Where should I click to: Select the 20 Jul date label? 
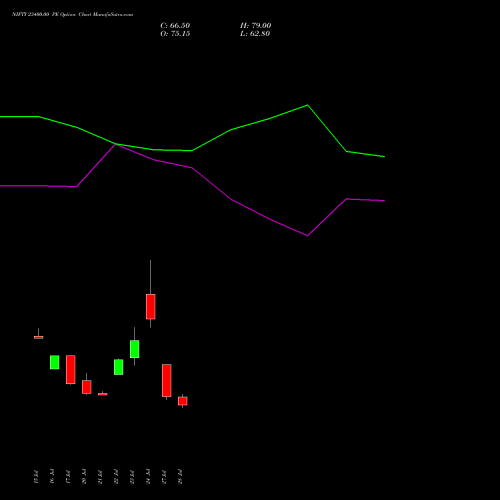[84, 477]
